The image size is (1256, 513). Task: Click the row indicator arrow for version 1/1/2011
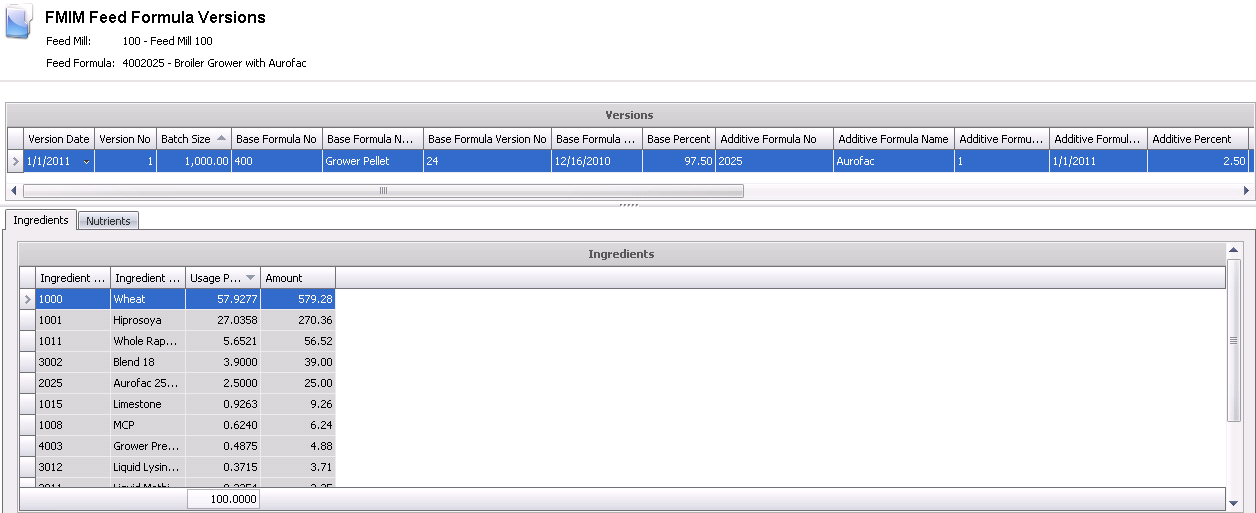click(x=14, y=161)
